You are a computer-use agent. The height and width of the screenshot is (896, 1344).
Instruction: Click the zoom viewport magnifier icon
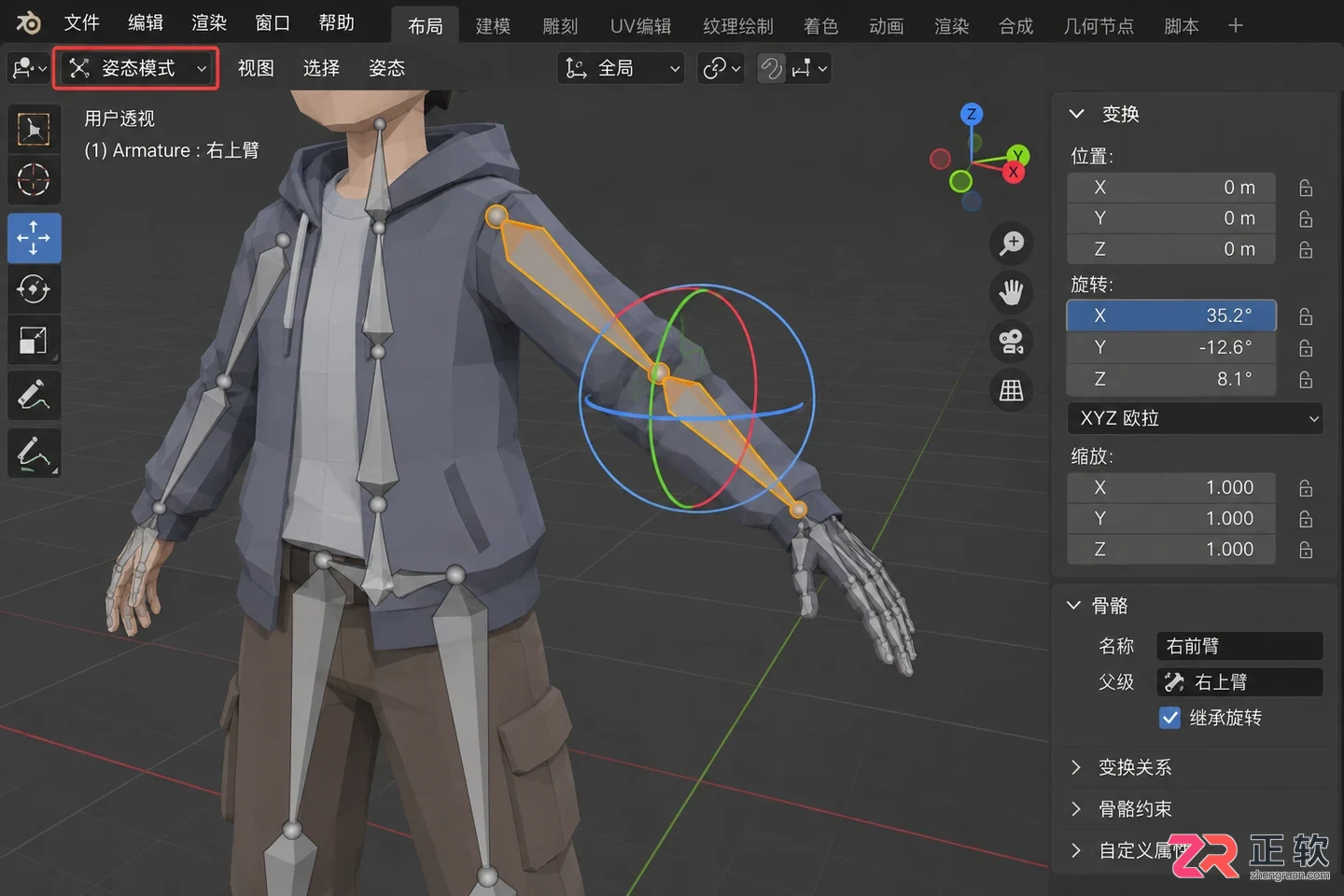tap(1012, 244)
